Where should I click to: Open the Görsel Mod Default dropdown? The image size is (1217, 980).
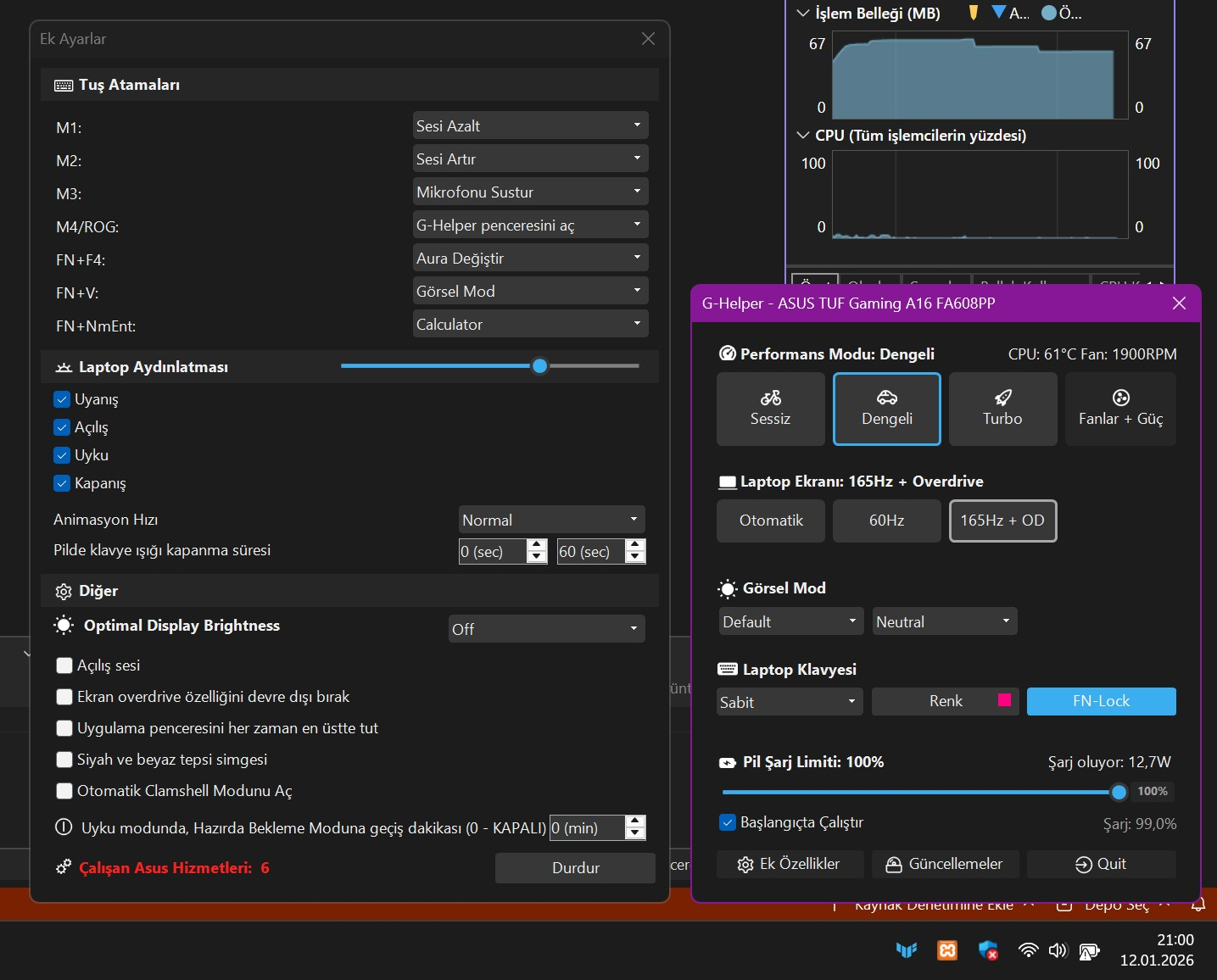(x=791, y=621)
